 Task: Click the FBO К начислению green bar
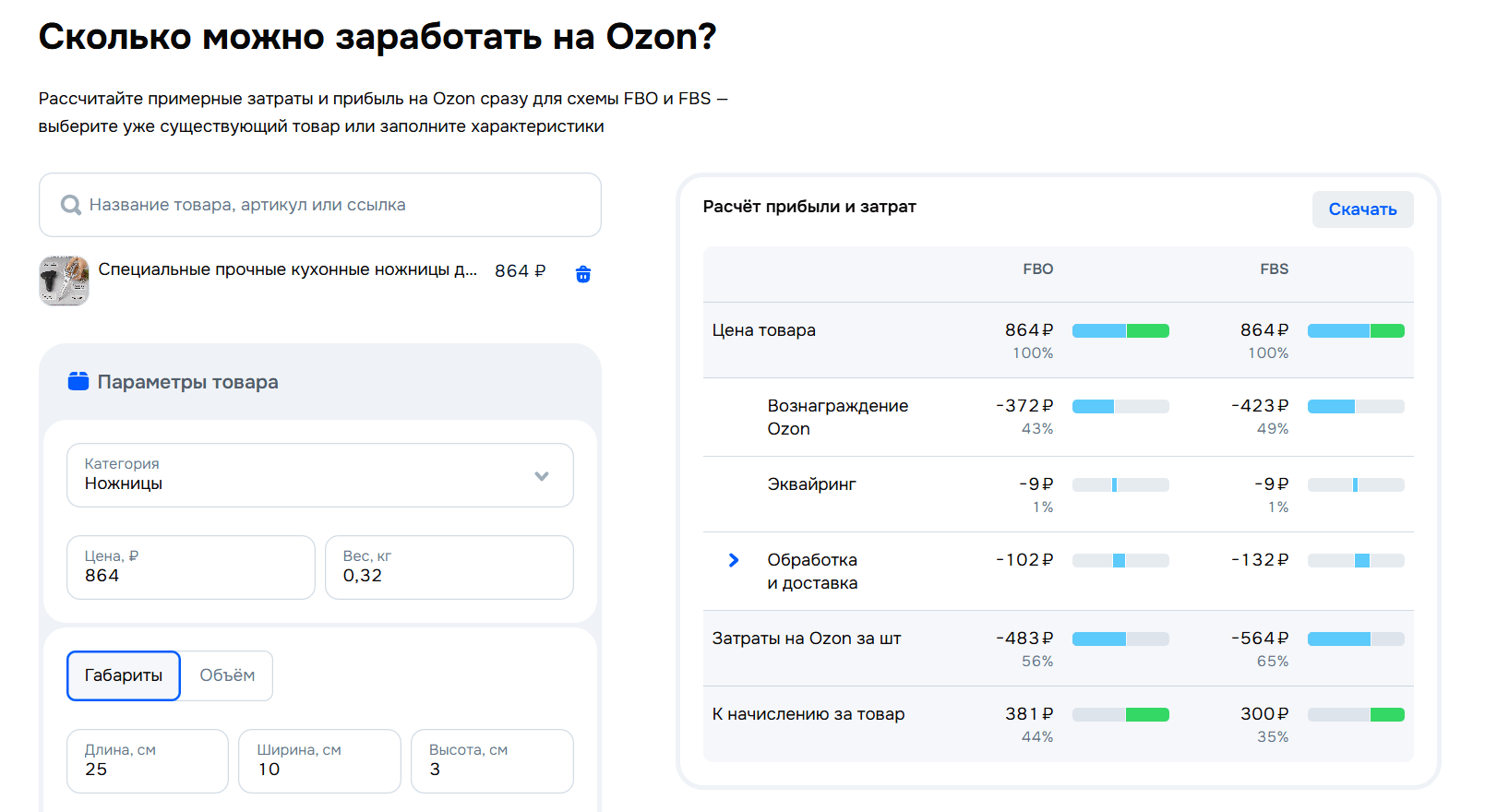1147,715
